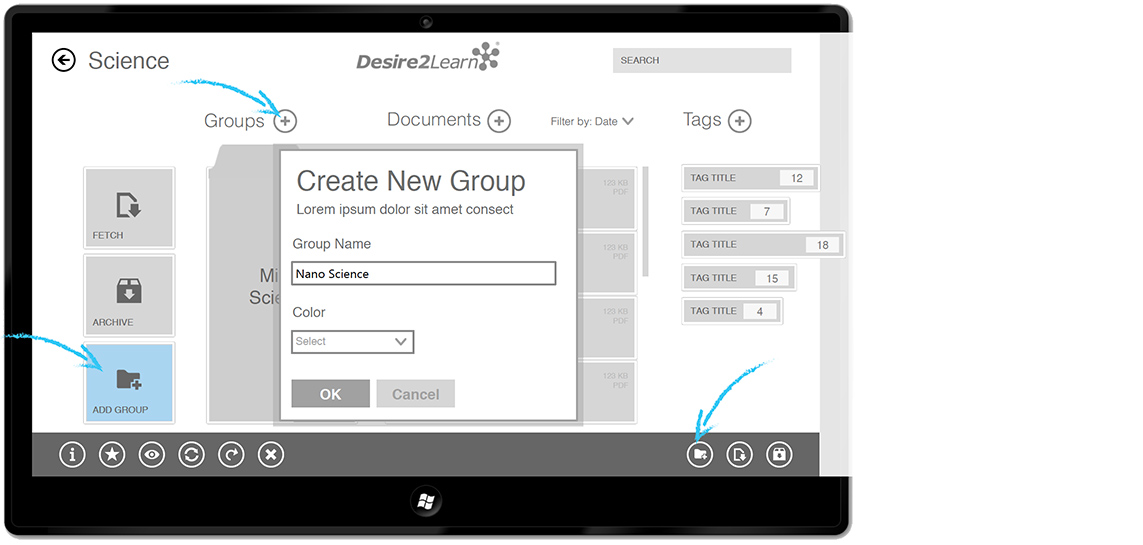Open the info icon in the bottom bar

tap(72, 455)
